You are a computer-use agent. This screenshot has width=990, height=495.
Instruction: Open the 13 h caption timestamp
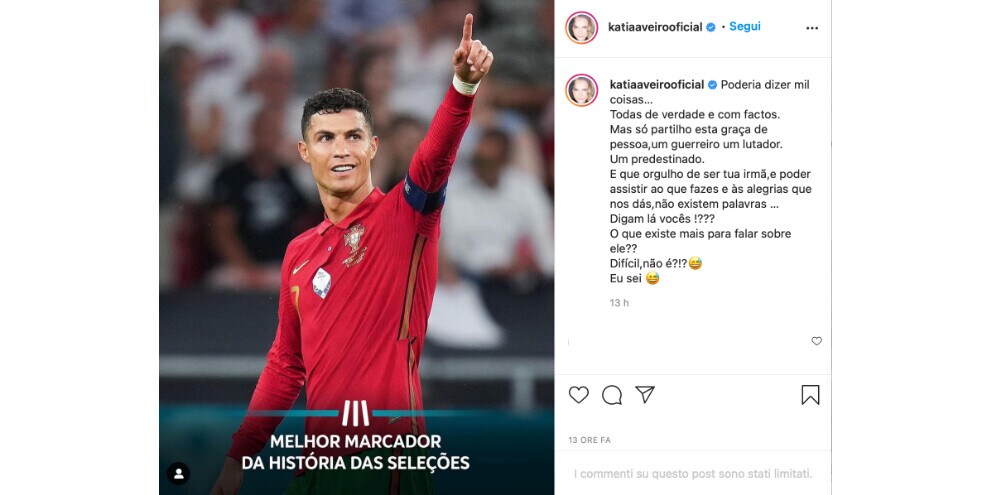619,303
